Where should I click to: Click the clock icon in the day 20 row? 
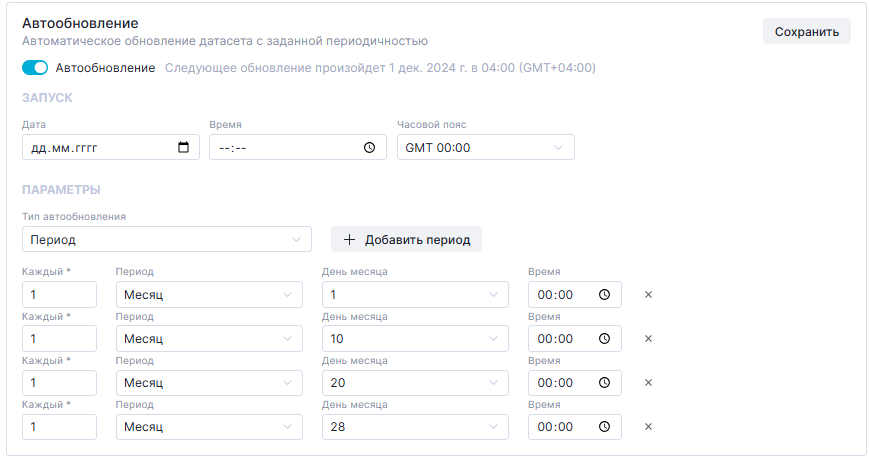(x=604, y=383)
